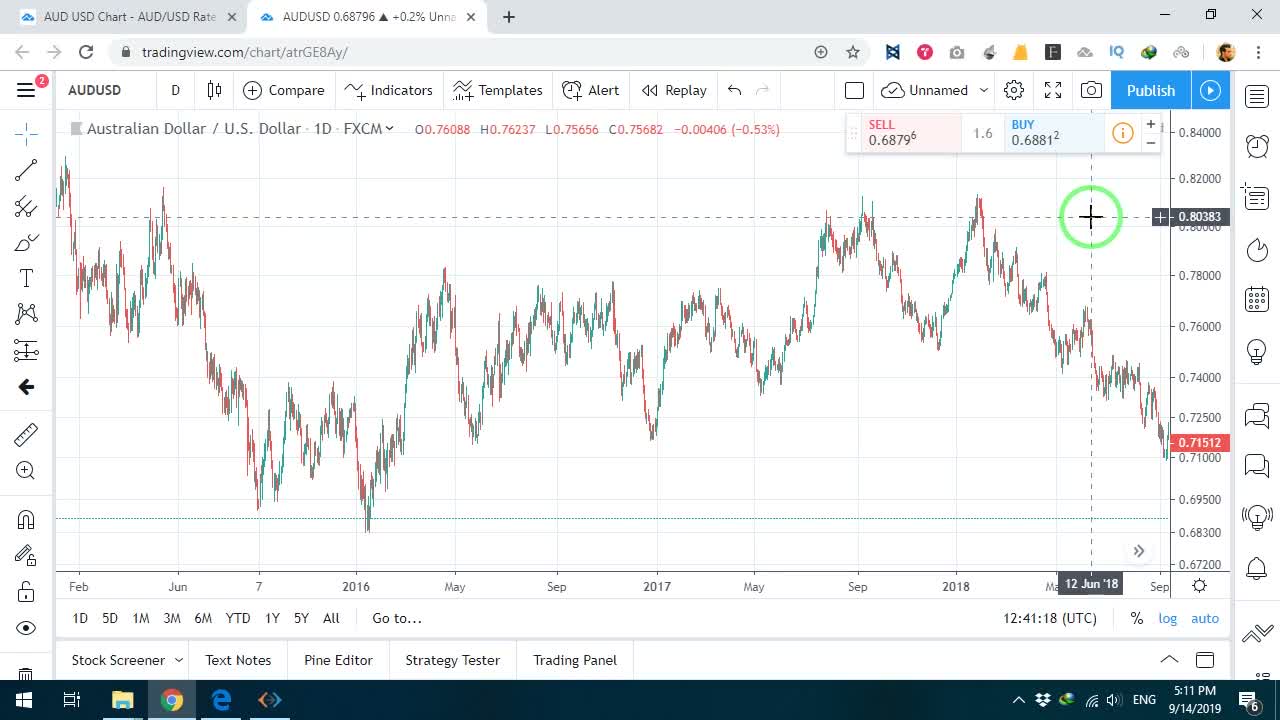Open the Hotlists flame icon

click(1257, 249)
